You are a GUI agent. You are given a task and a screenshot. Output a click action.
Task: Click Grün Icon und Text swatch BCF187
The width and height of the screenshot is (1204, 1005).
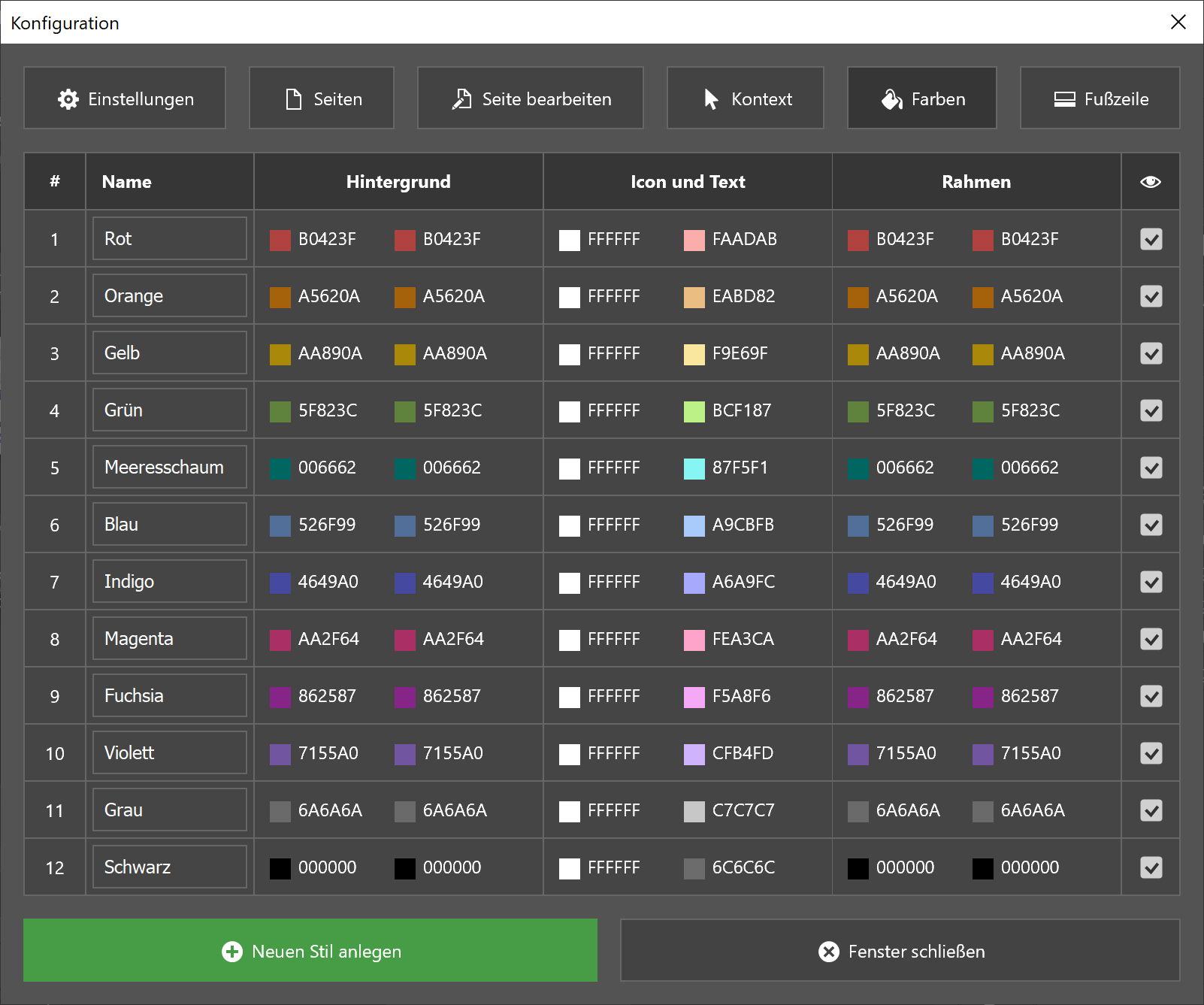pyautogui.click(x=694, y=412)
